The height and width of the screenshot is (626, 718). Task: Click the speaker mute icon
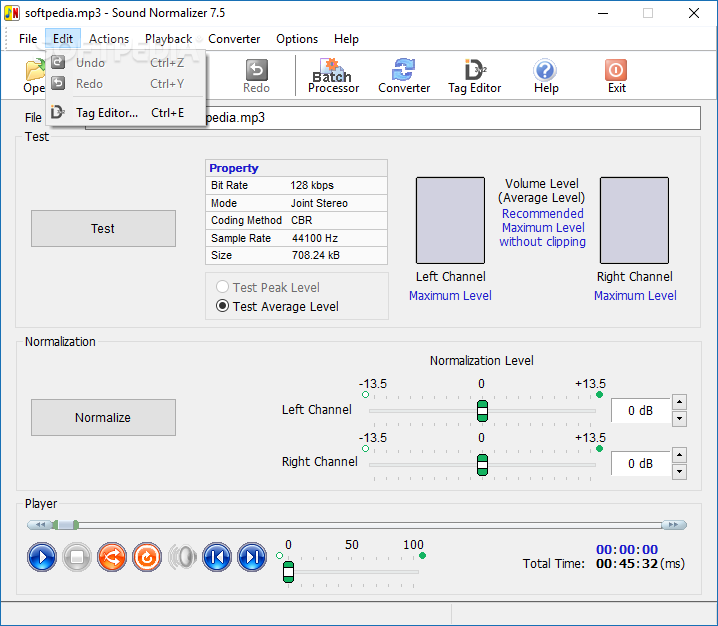click(x=182, y=557)
